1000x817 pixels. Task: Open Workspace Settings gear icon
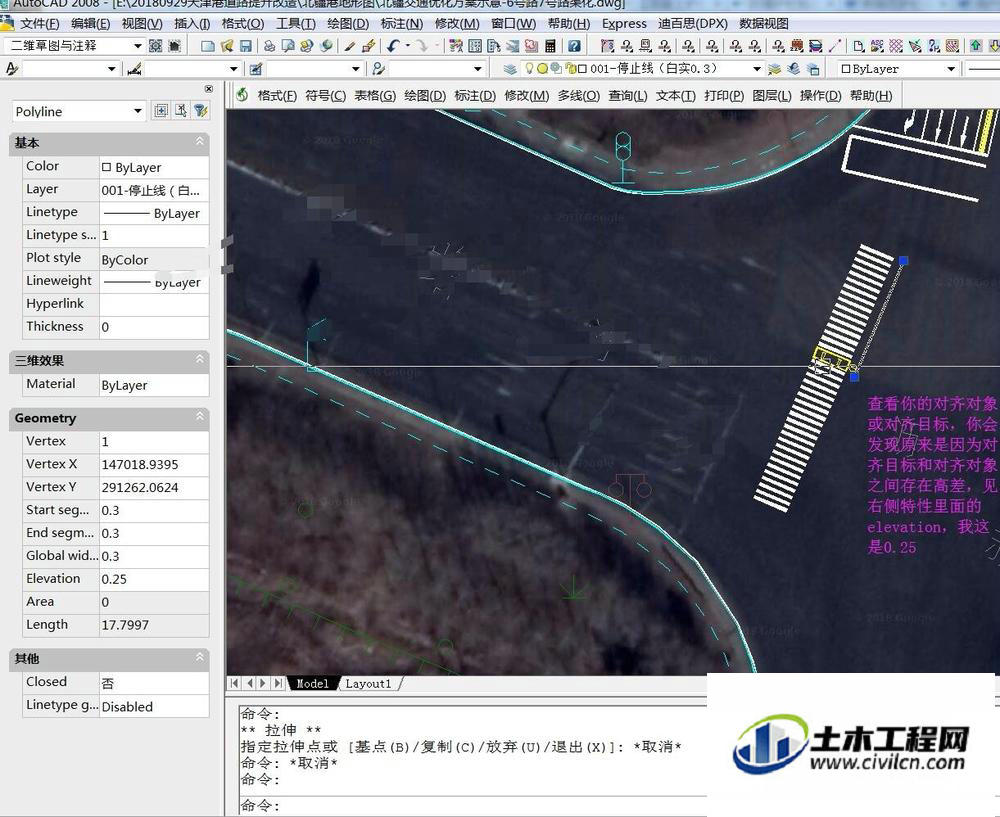(x=155, y=46)
